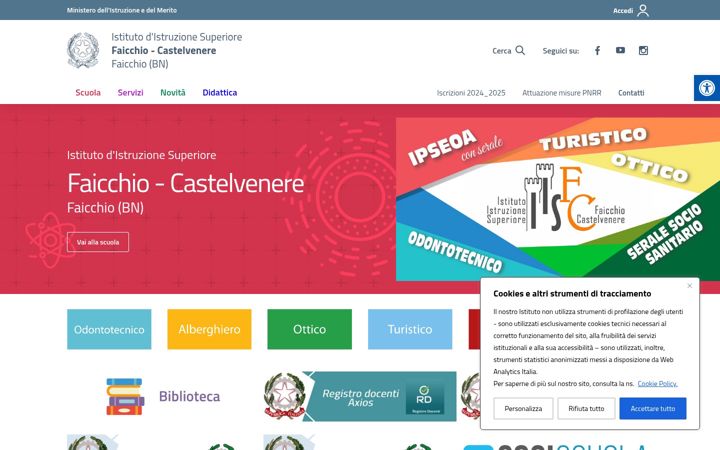Go to Iscrizioni 2024_2025 page
Screen dimensions: 720x450
click(471, 93)
